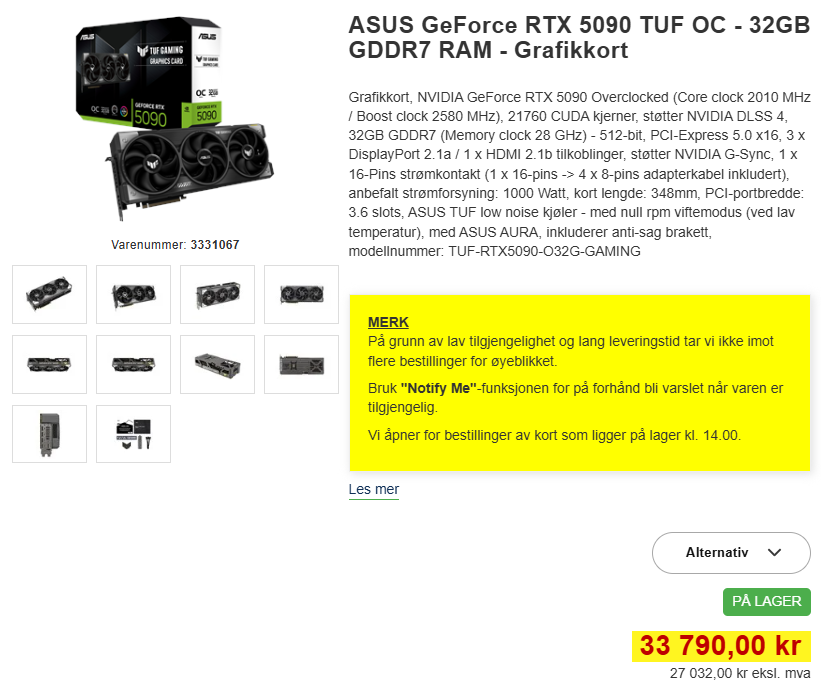Select box contents accessories thumbnail
The width and height of the screenshot is (821, 683).
point(134,434)
